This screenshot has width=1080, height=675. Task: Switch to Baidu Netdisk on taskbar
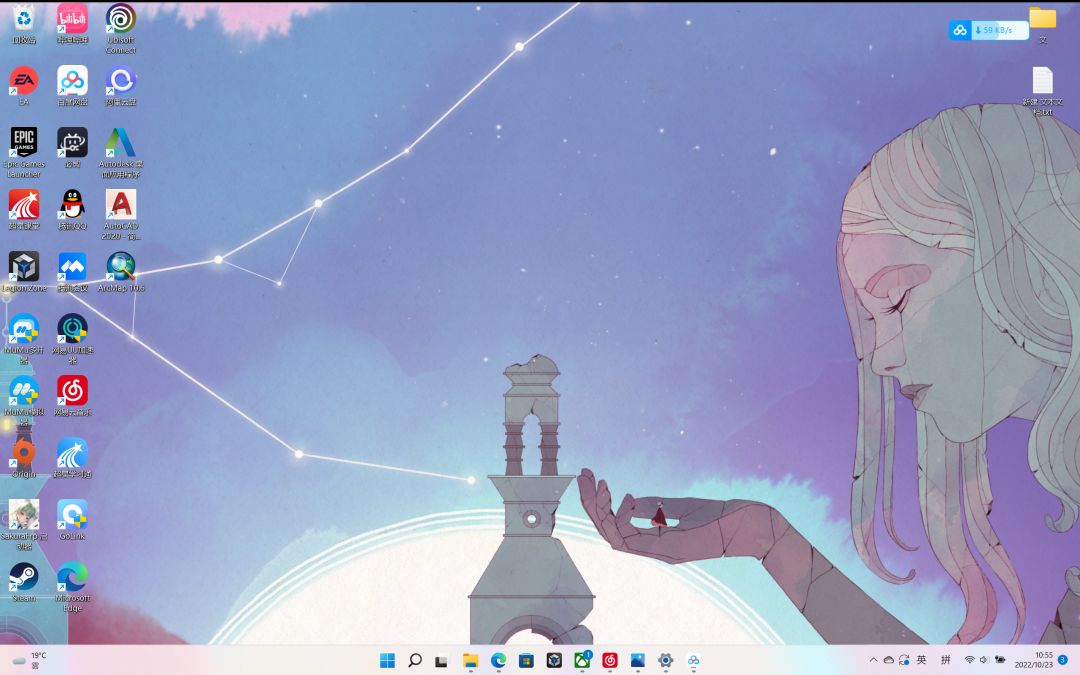tap(694, 661)
